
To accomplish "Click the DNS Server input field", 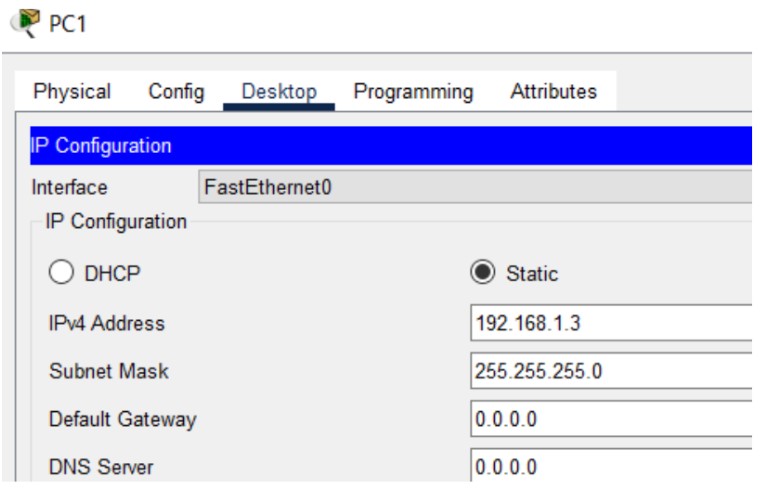I will (611, 465).
